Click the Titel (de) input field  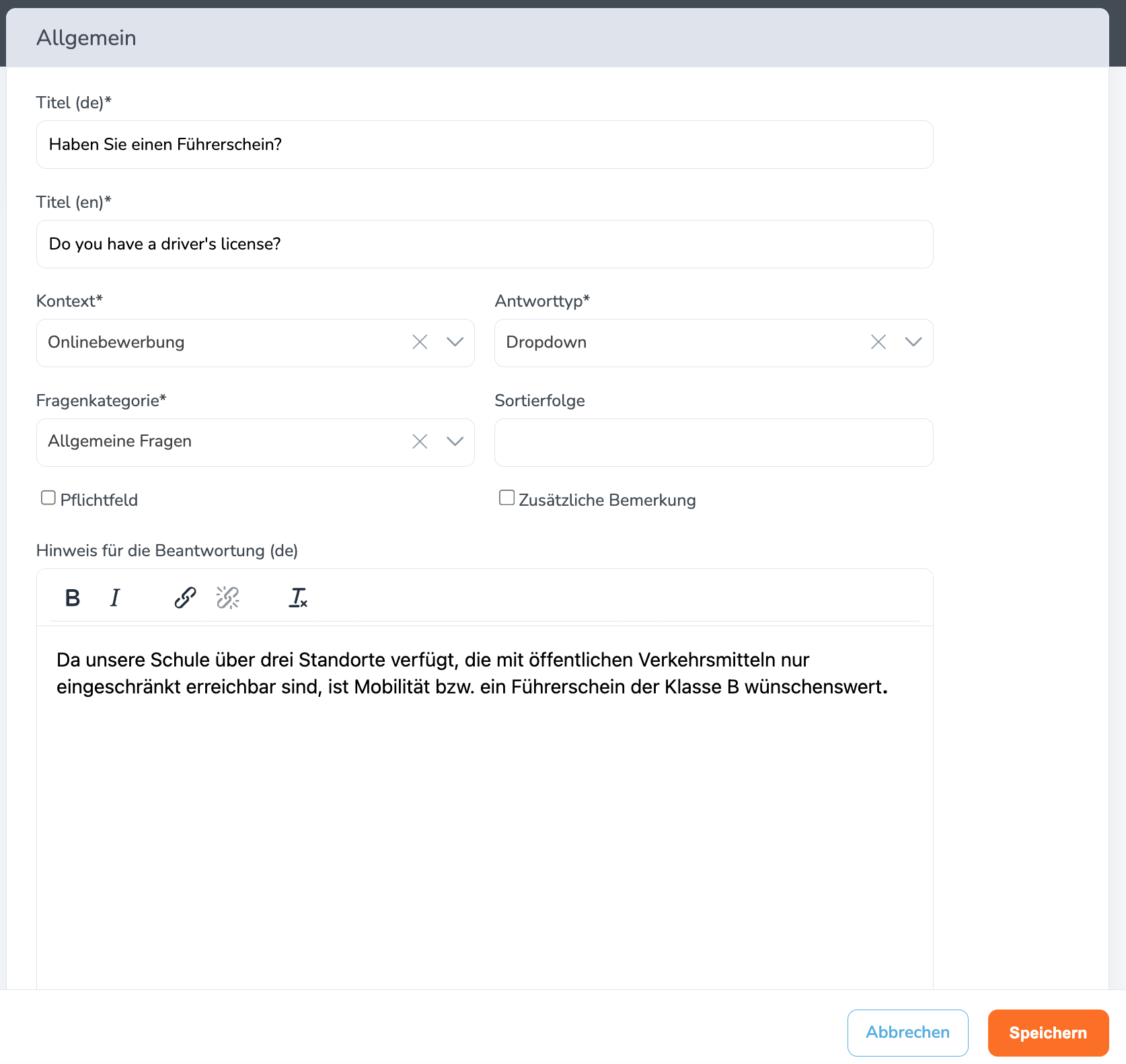[x=484, y=144]
